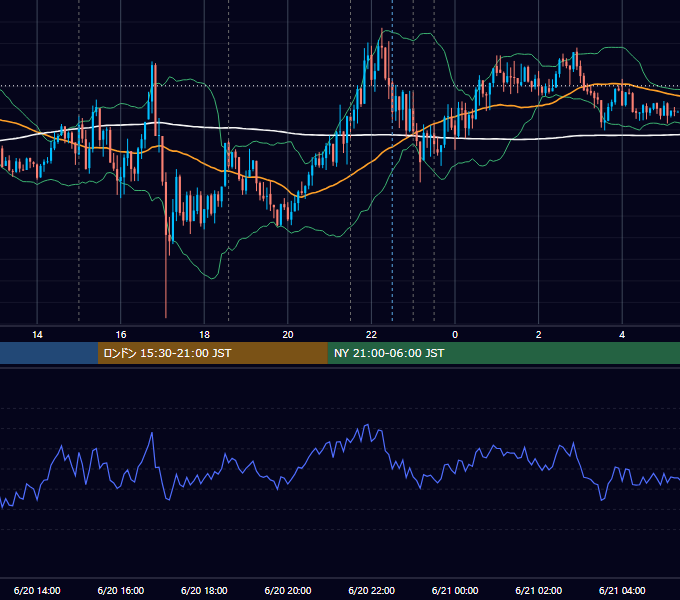
Task: Click the 6/20 20:00 date label
Action: pyautogui.click(x=288, y=590)
